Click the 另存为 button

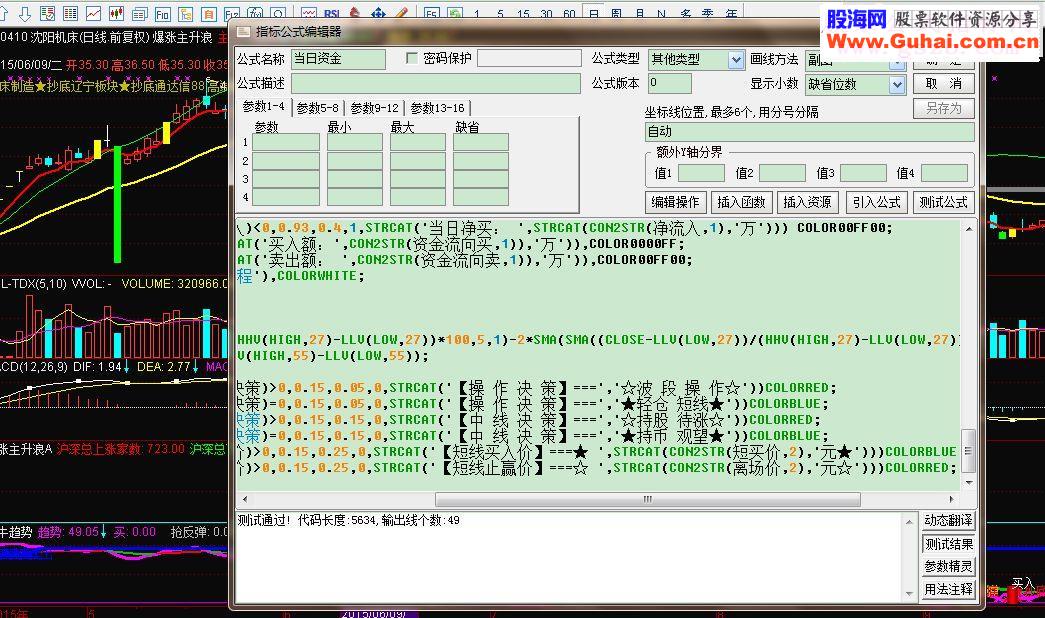pyautogui.click(x=944, y=108)
